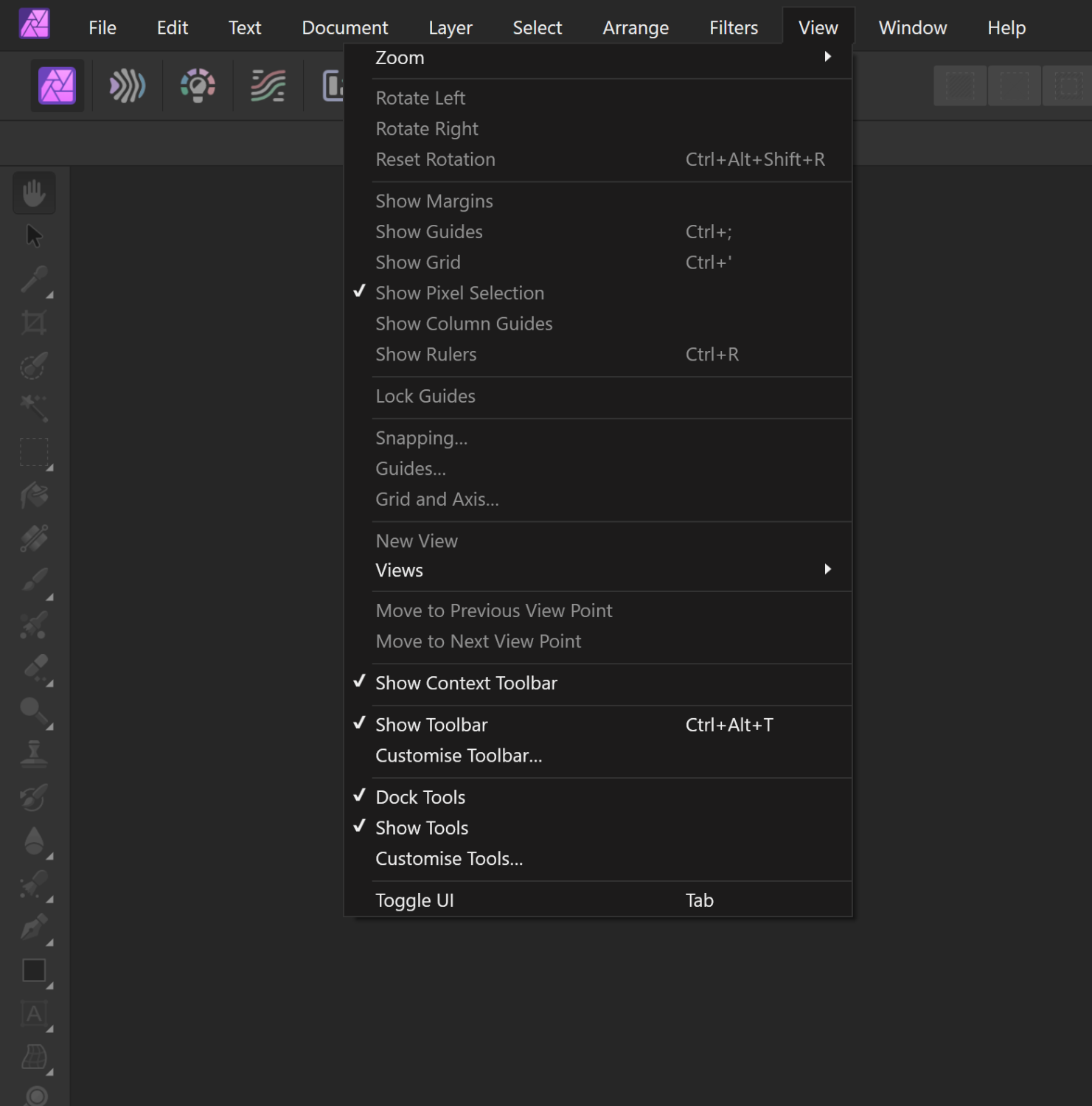Open the Window menu

click(x=912, y=27)
